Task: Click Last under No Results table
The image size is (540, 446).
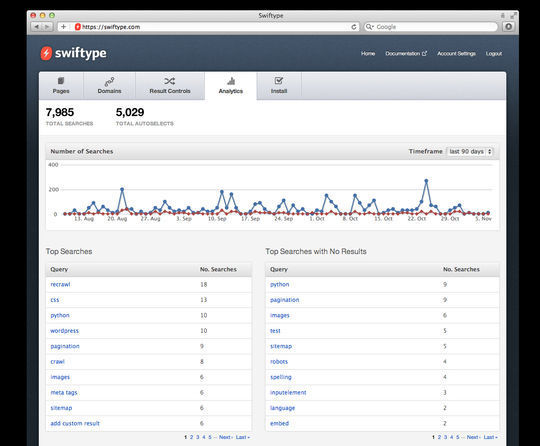Action: [490, 437]
